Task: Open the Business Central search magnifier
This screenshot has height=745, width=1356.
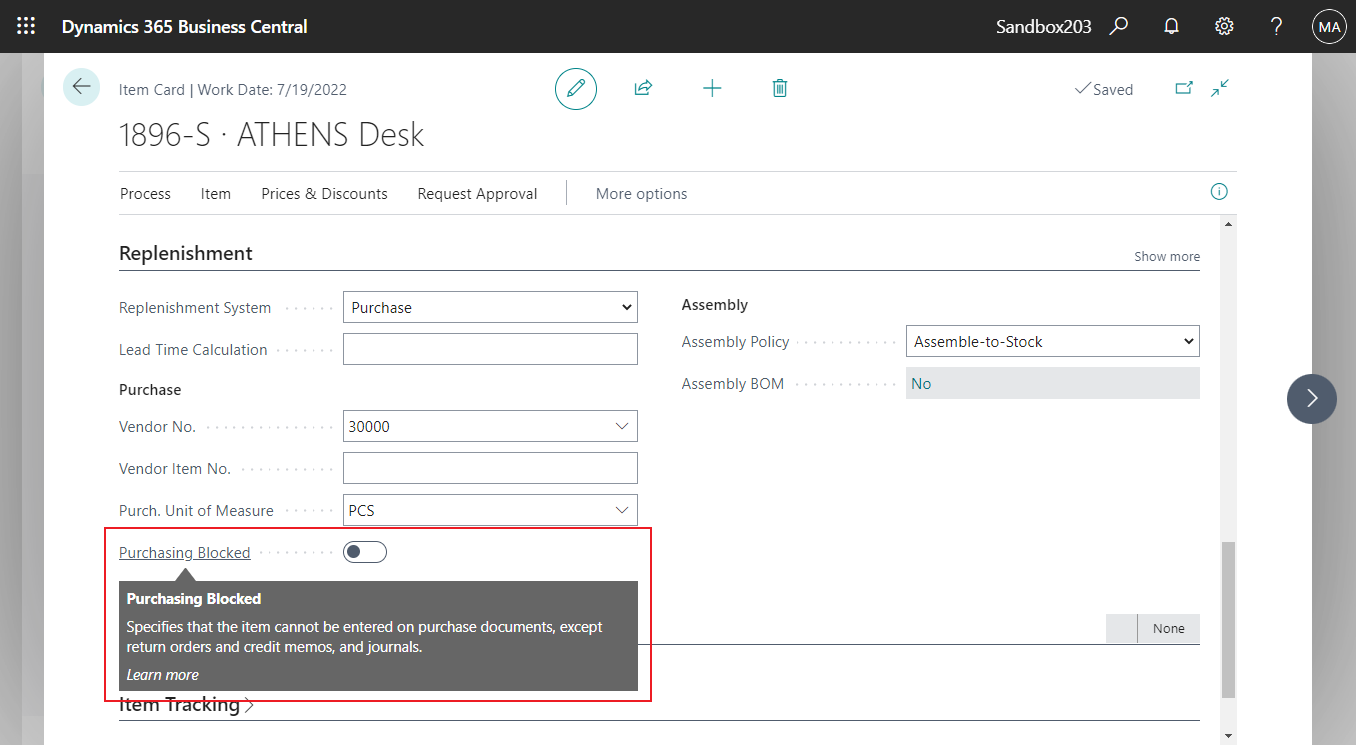Action: pyautogui.click(x=1118, y=26)
